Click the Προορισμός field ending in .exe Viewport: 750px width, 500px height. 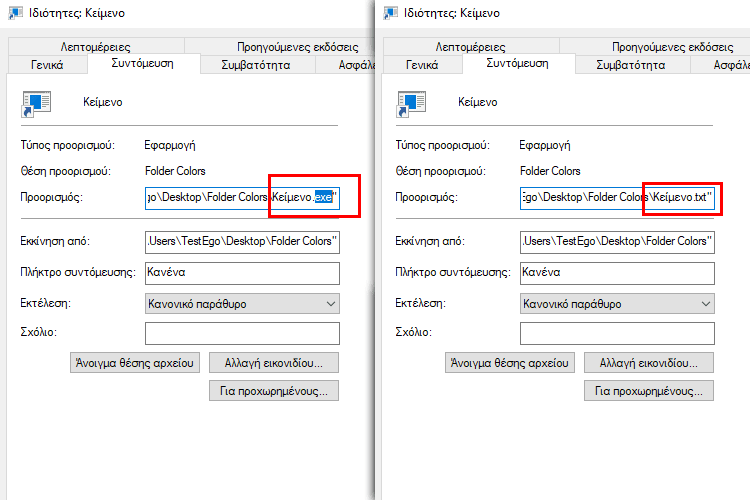(x=242, y=198)
